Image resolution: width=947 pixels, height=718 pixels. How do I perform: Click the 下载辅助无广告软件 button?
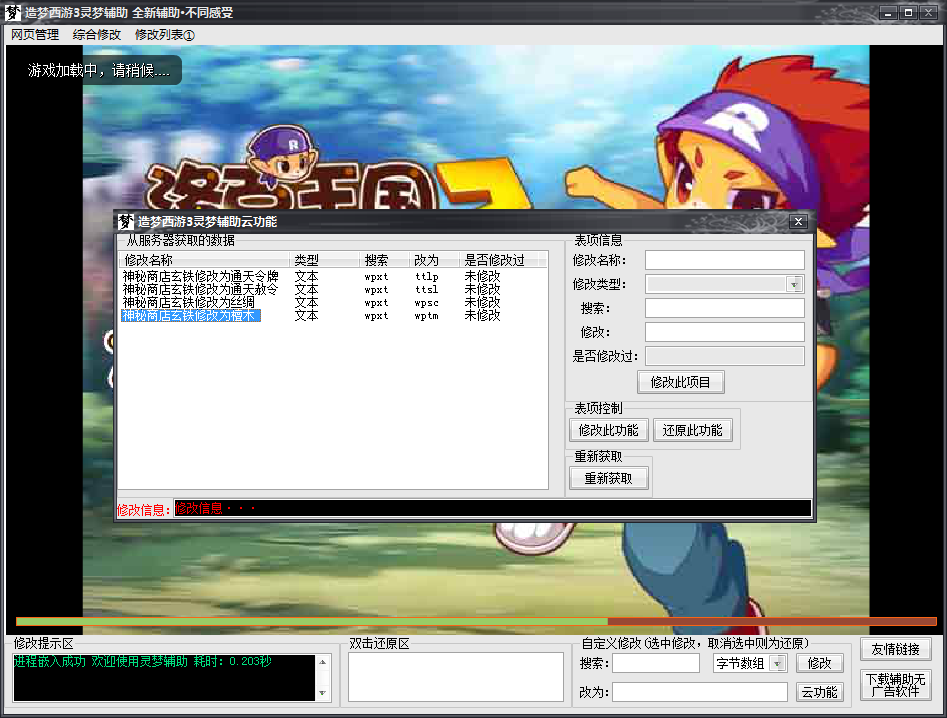tap(896, 685)
